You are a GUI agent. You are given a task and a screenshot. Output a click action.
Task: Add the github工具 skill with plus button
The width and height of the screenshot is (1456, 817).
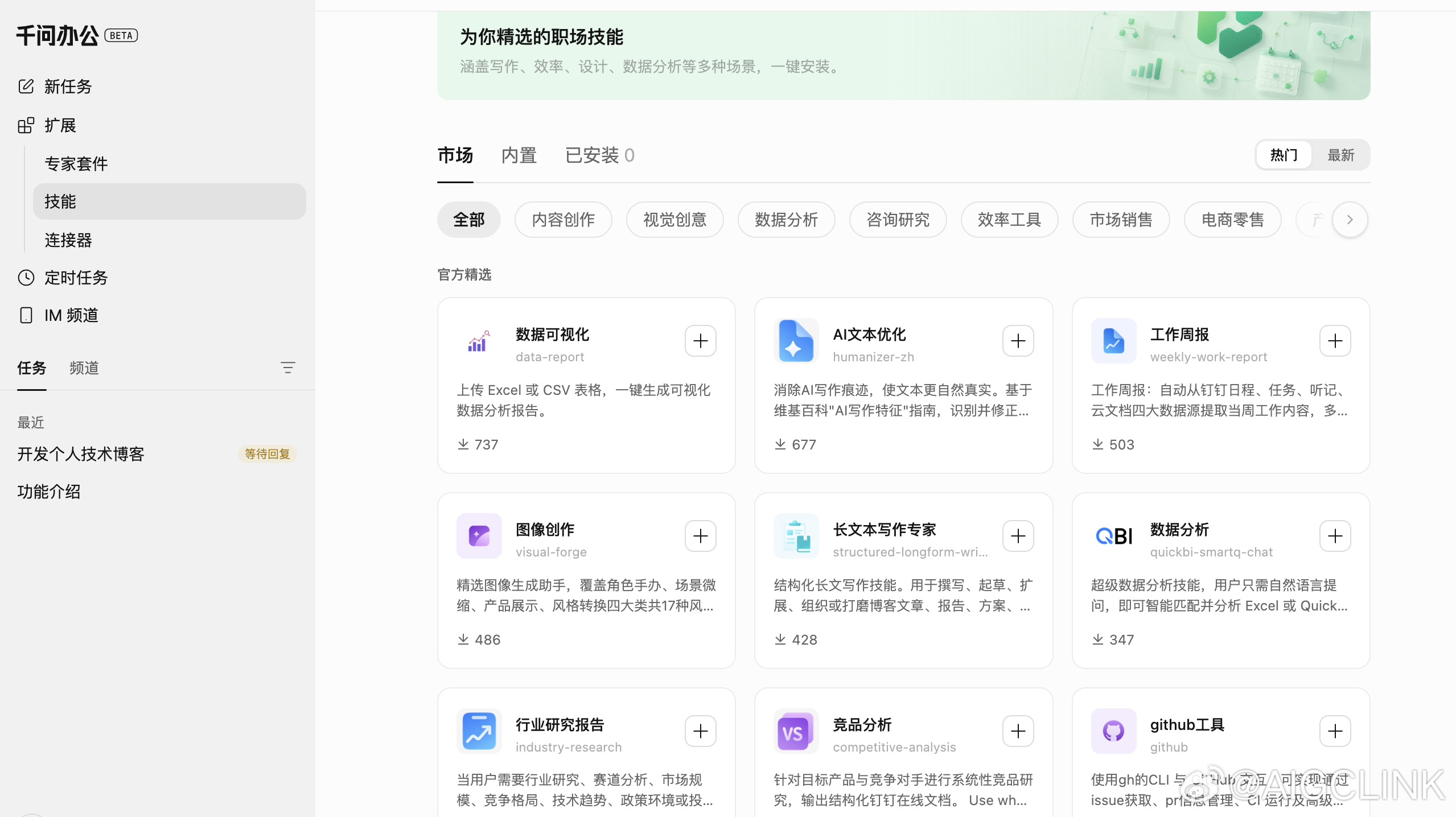1335,731
